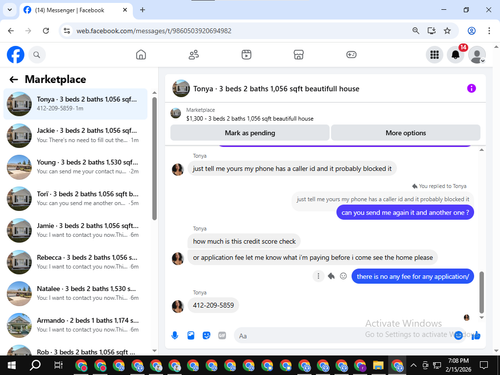Open Natalee conversation

[x=75, y=293]
